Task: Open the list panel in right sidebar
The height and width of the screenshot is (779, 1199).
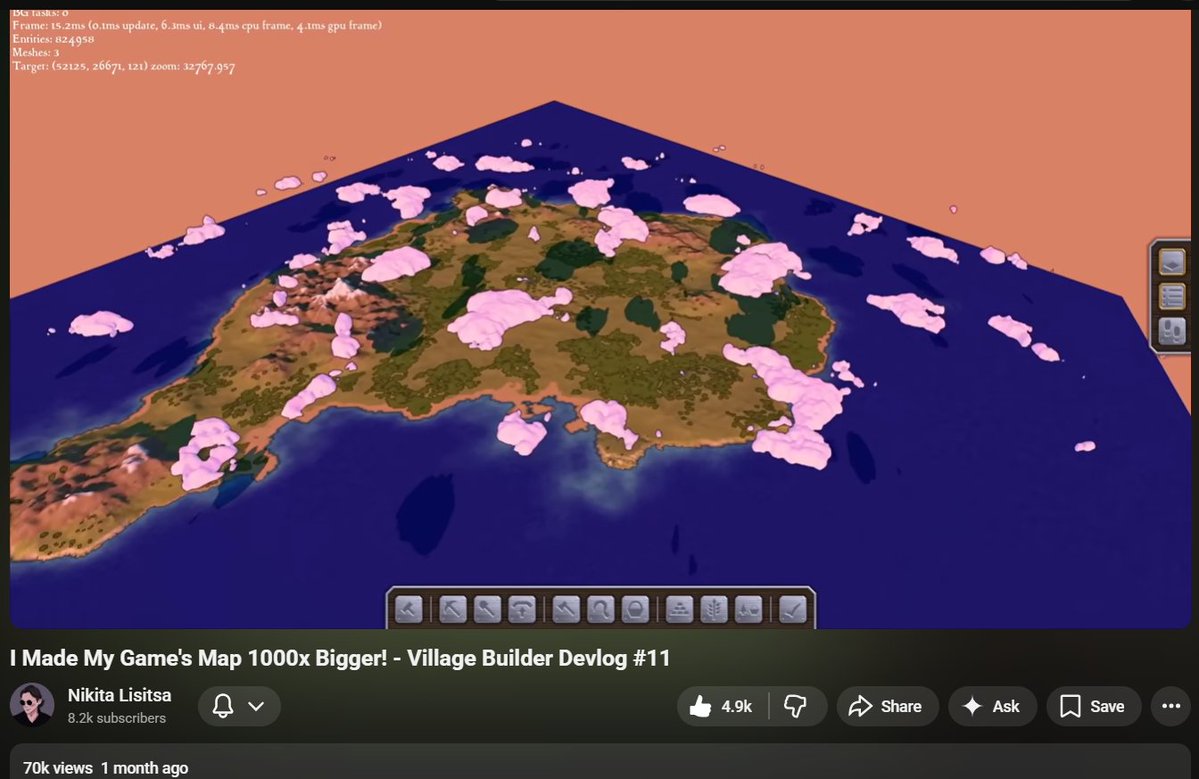Action: click(1171, 297)
